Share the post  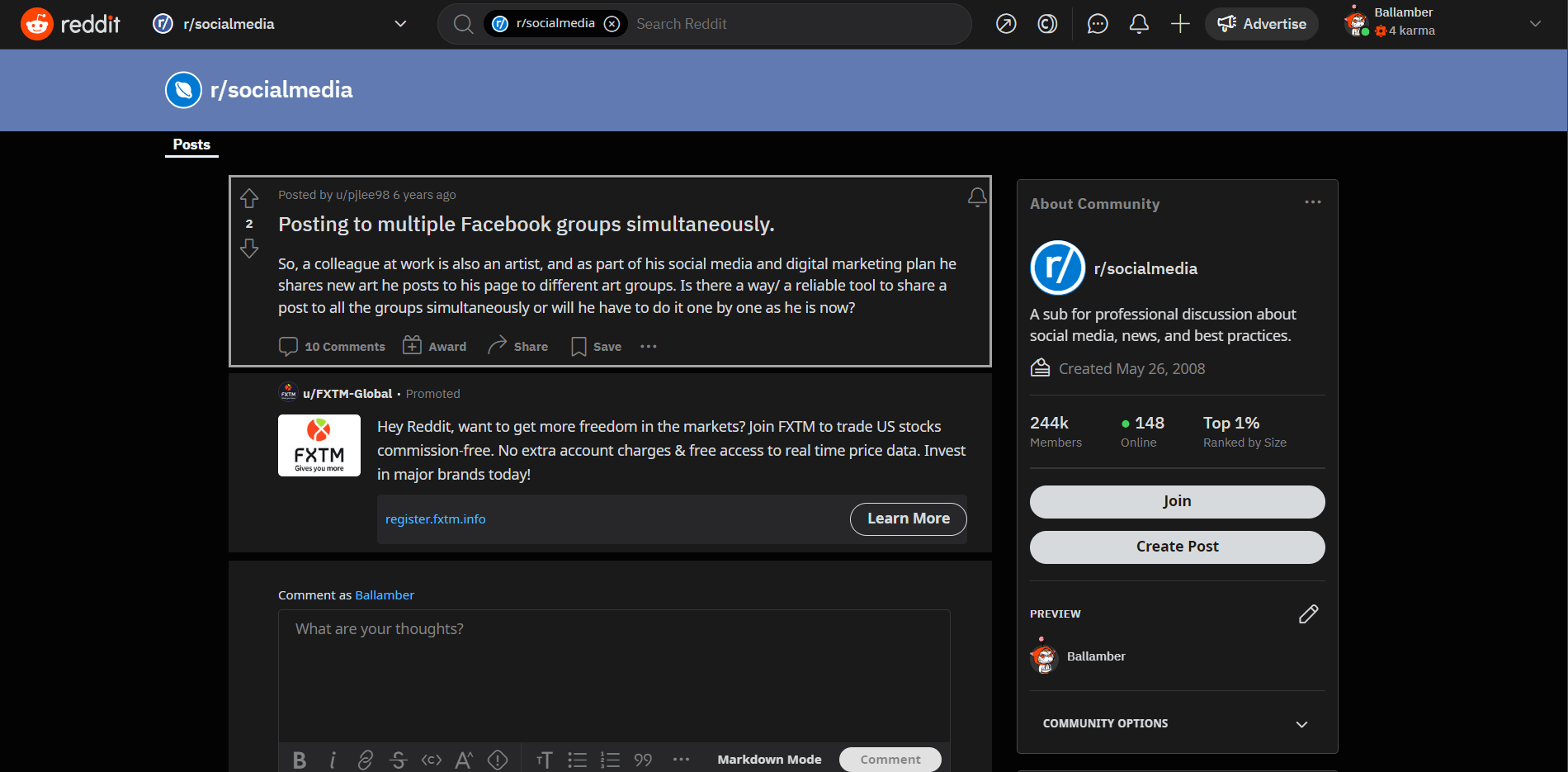(517, 347)
